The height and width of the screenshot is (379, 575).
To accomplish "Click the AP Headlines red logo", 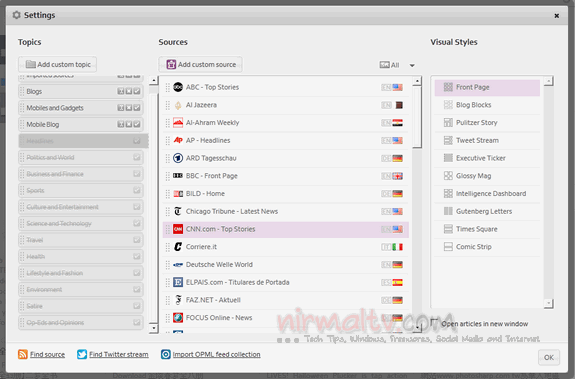I will click(178, 140).
